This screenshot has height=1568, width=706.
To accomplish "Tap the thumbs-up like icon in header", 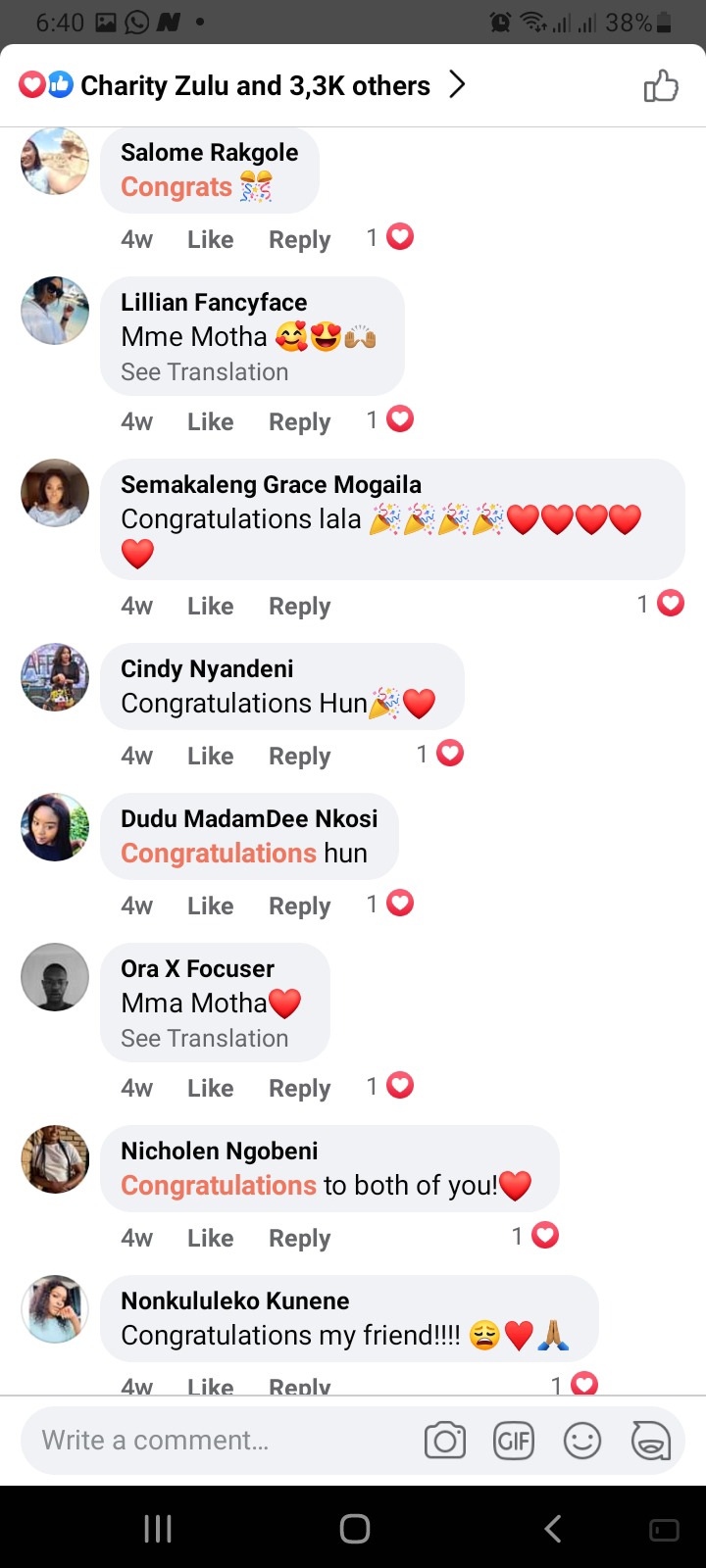I will pos(661,86).
